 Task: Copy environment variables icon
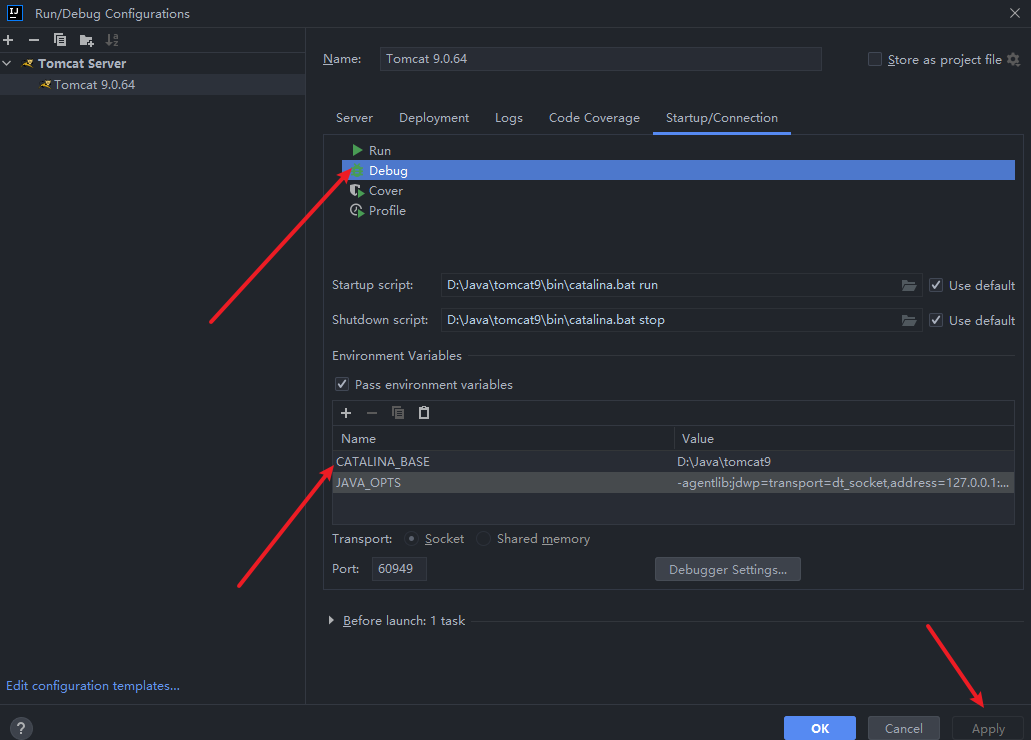[398, 413]
